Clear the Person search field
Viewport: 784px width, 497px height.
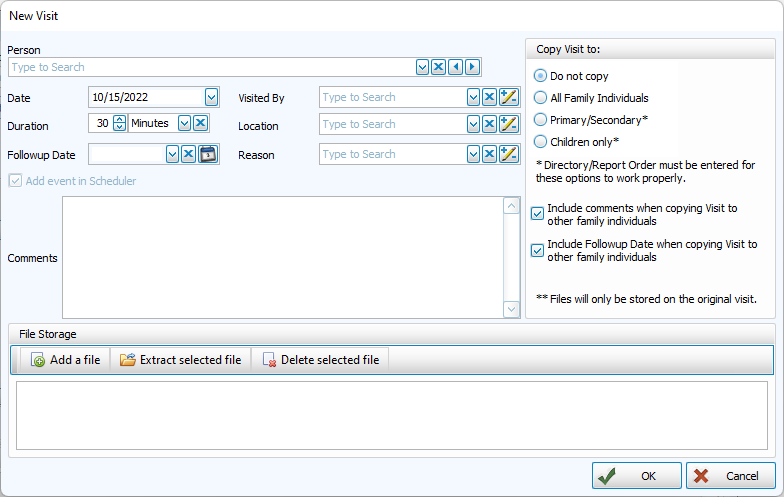pos(438,67)
